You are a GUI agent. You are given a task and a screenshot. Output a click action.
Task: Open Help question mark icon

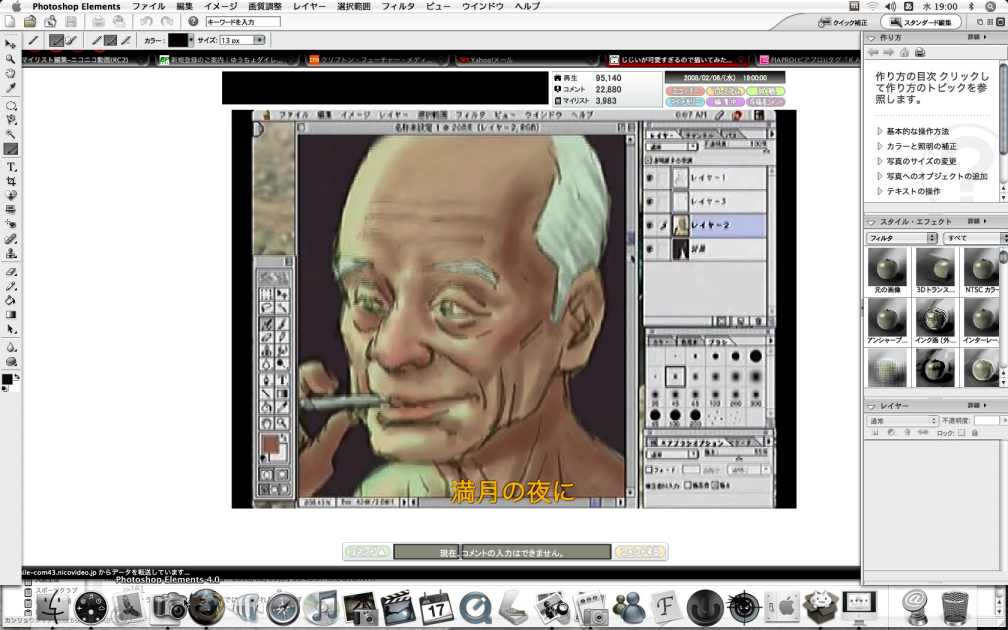point(193,21)
